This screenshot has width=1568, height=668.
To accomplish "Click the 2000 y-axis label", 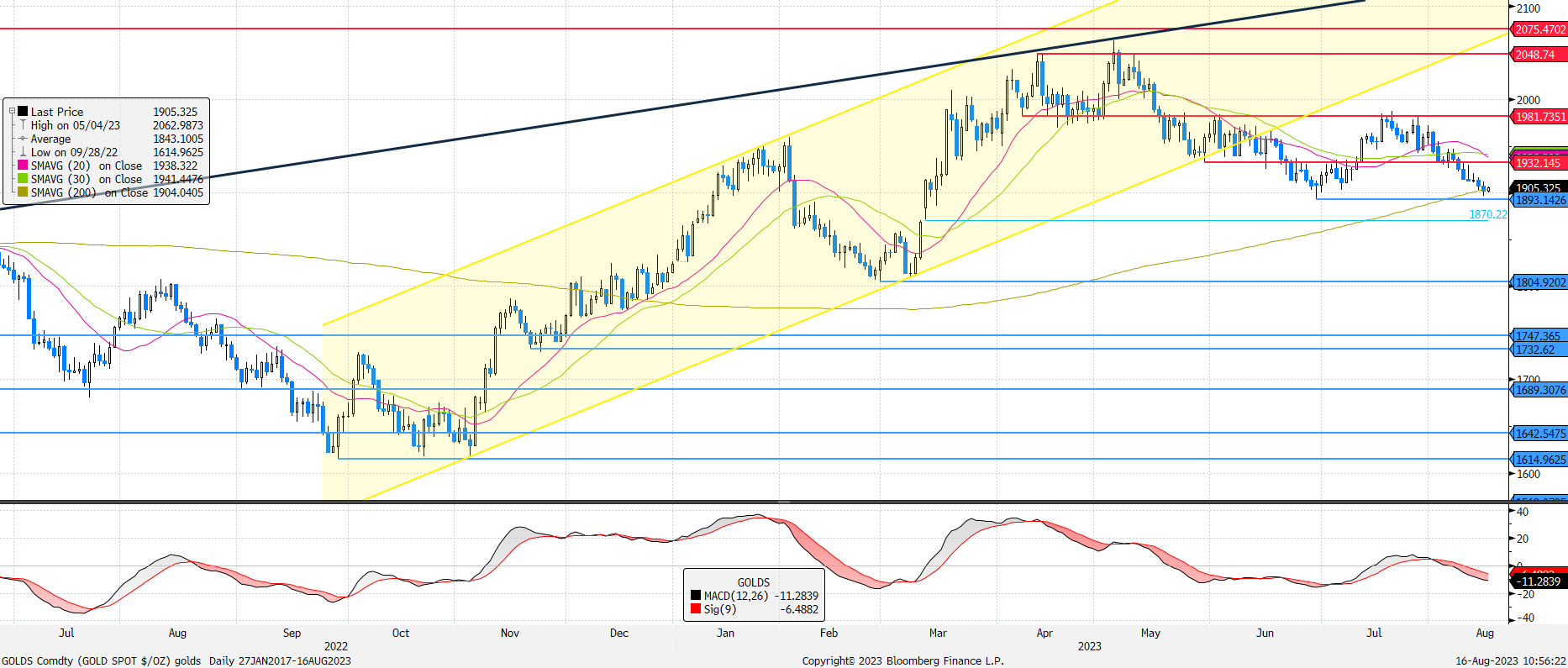I will click(1529, 100).
